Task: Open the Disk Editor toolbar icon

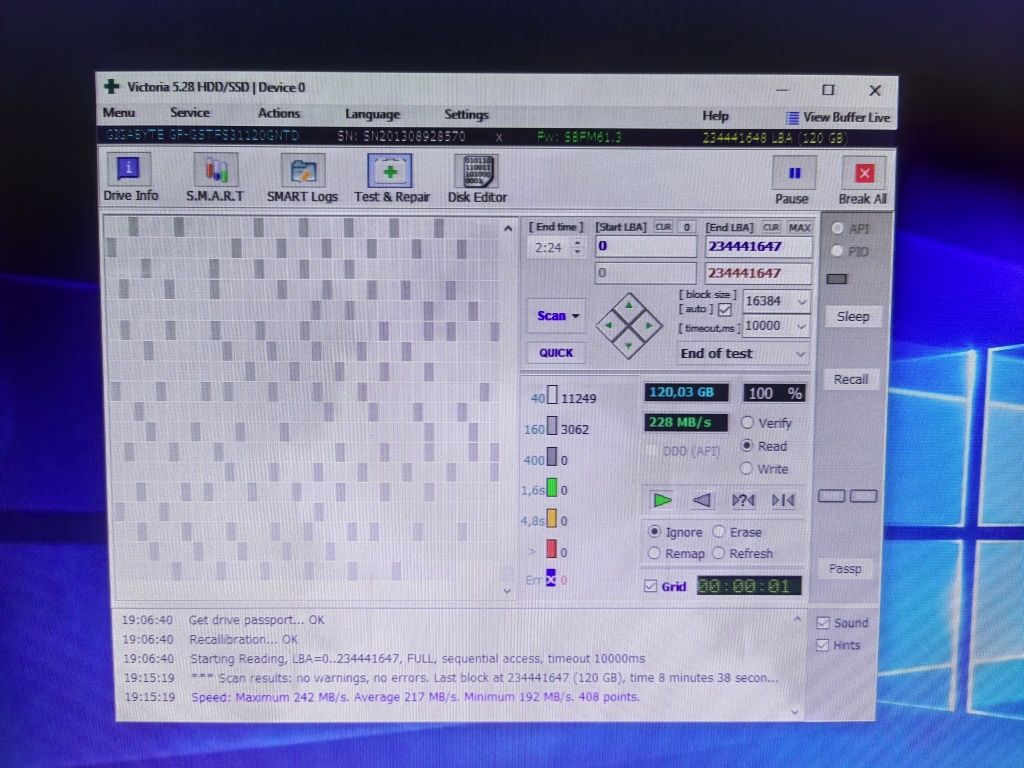Action: [x=476, y=172]
